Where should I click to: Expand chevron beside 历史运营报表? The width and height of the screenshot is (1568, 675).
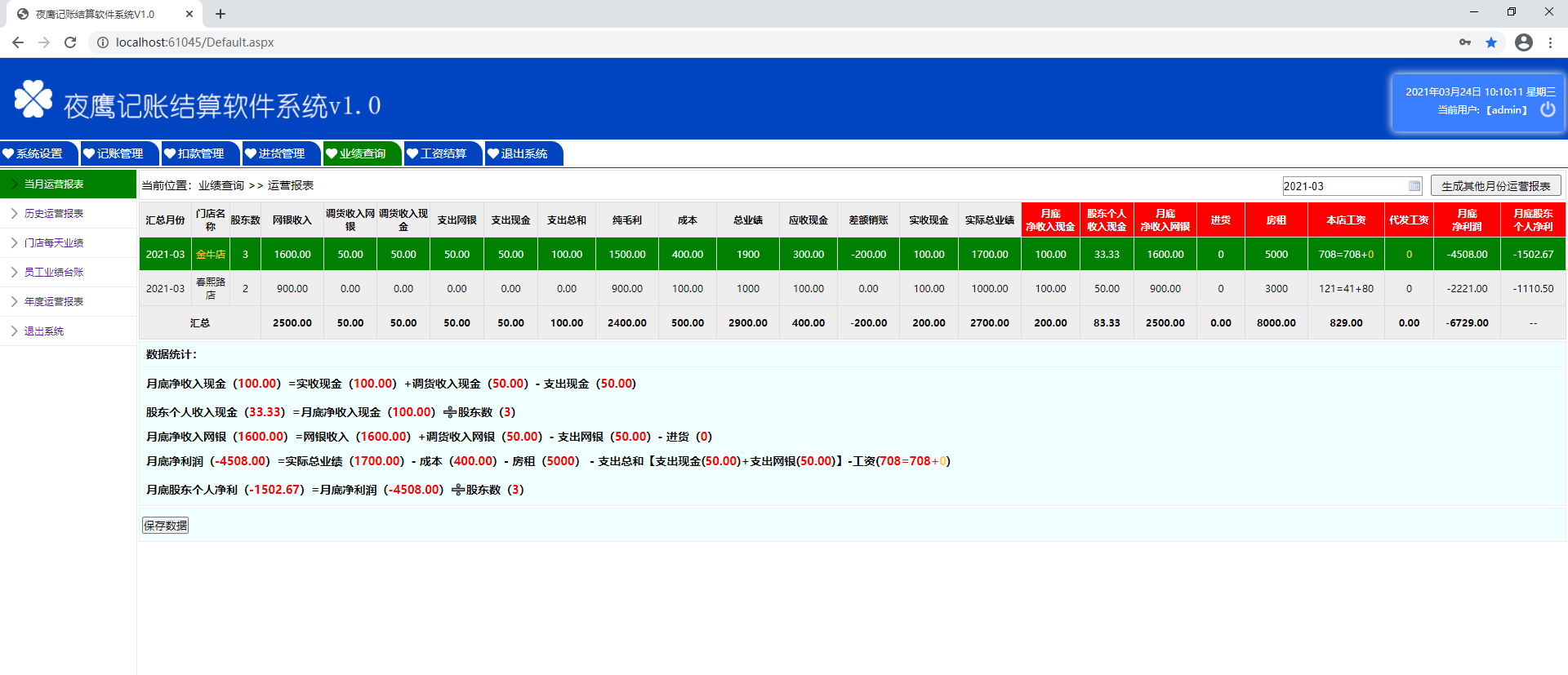pyautogui.click(x=14, y=214)
